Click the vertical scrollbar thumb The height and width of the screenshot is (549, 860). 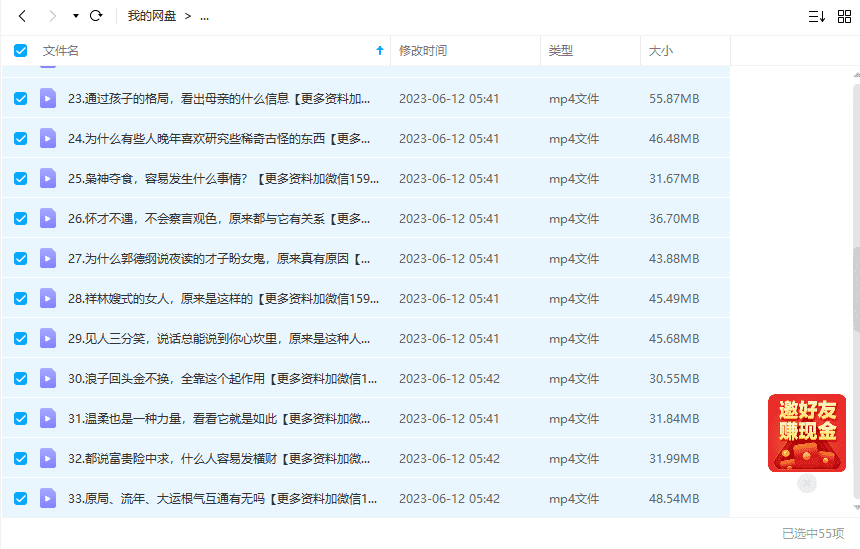click(x=855, y=290)
